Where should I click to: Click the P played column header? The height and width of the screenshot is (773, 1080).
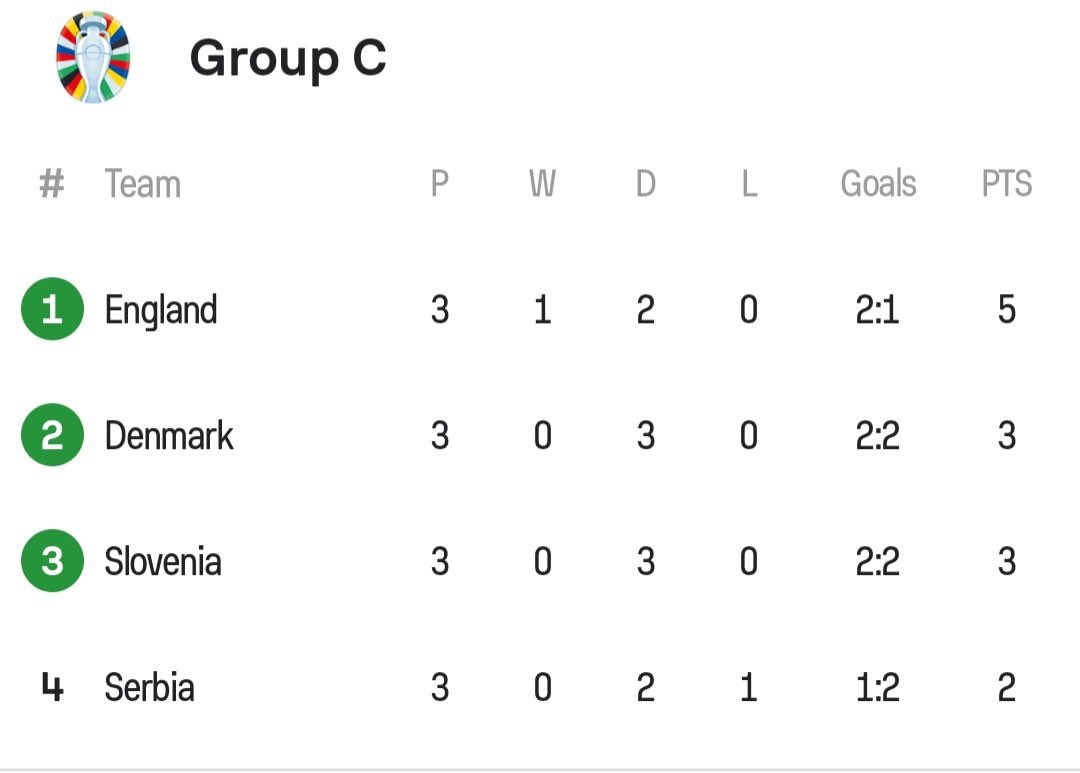pos(440,185)
